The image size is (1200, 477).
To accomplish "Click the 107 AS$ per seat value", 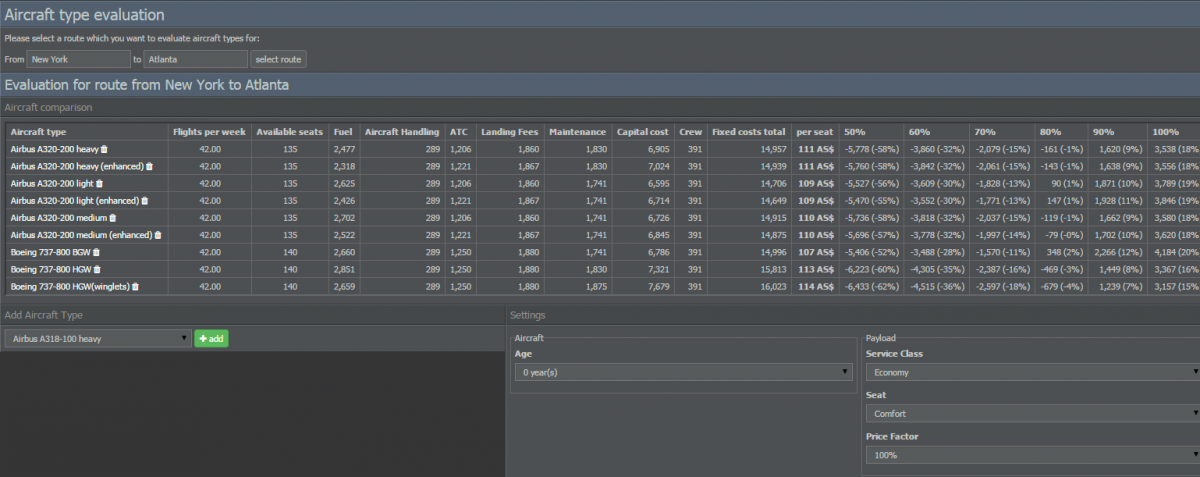I will click(815, 252).
